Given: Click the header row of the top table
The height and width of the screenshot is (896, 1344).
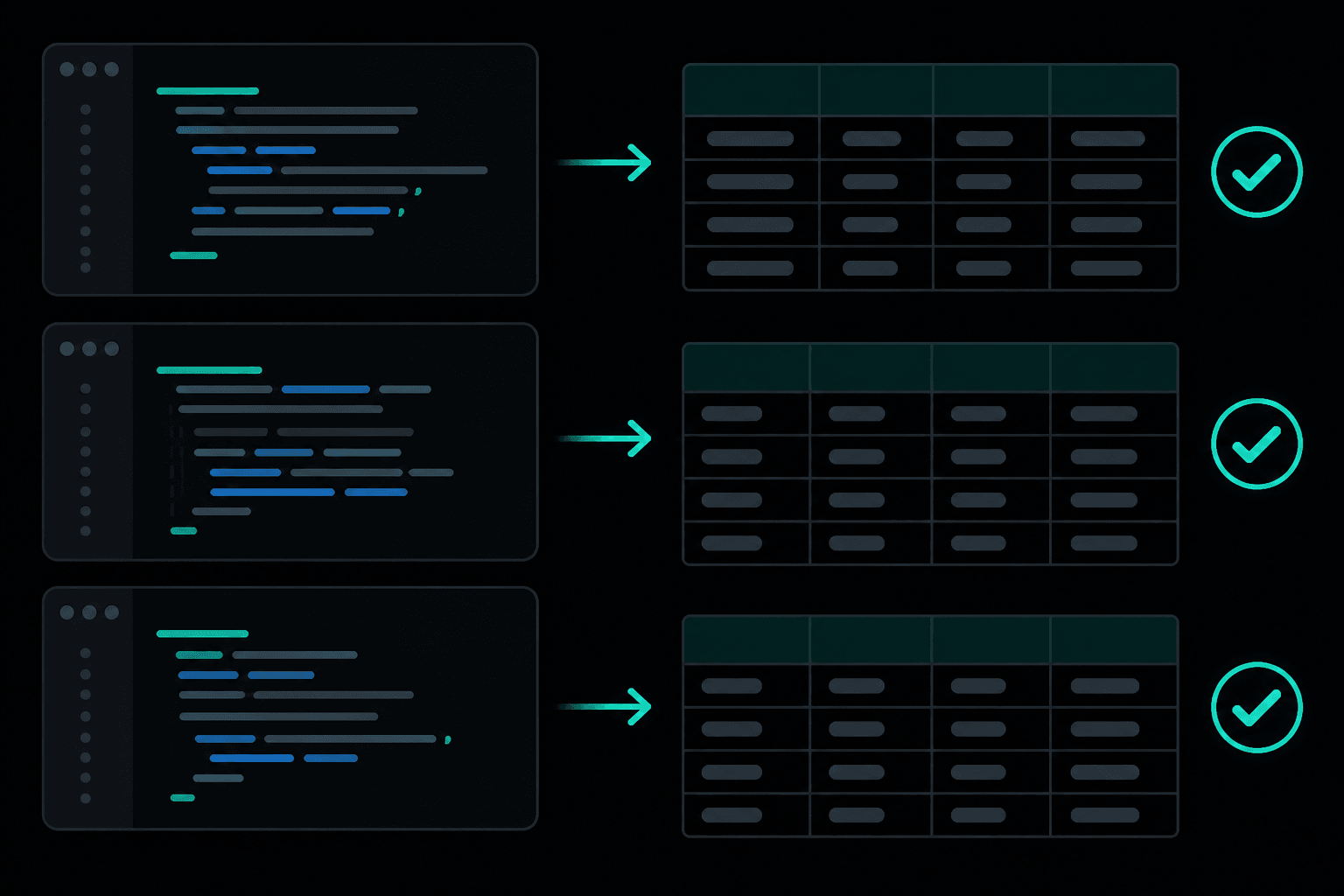Looking at the screenshot, I should (x=930, y=90).
